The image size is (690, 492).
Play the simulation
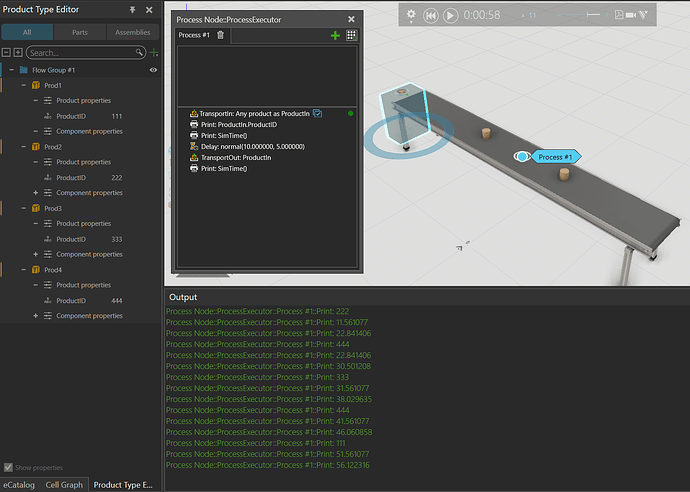coord(450,16)
